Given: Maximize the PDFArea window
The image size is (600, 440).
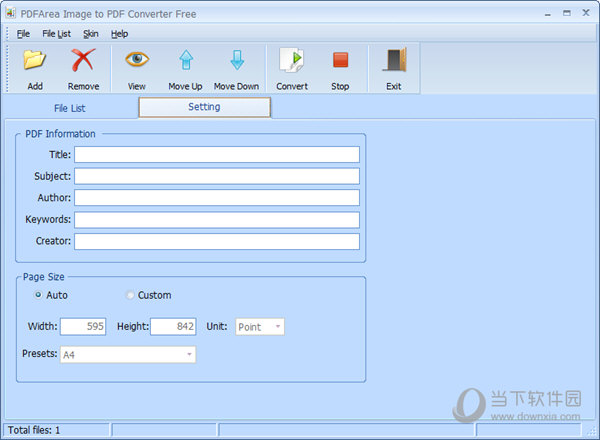Looking at the screenshot, I should click(567, 13).
